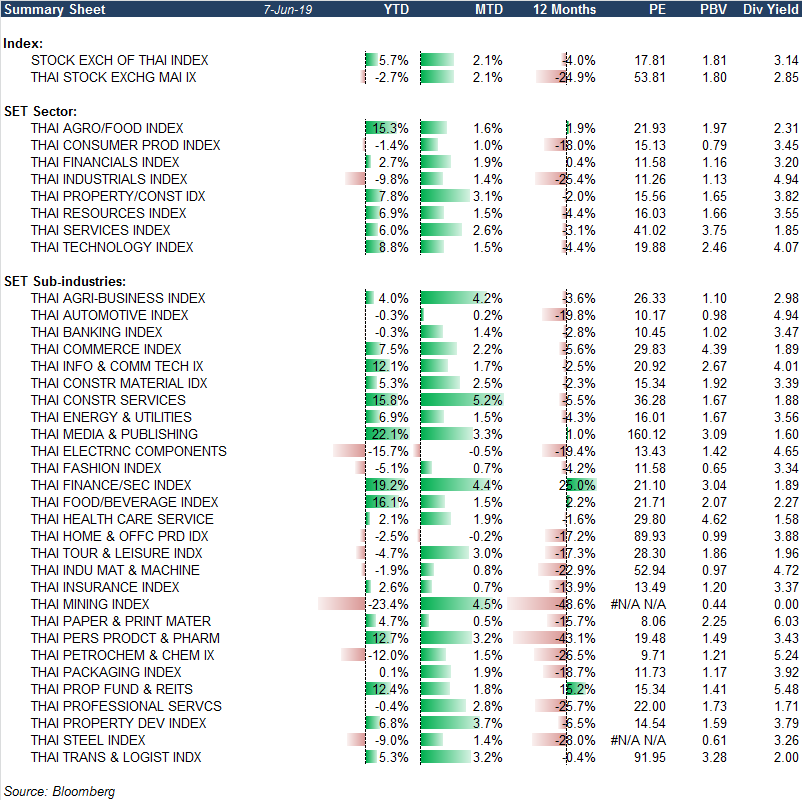The height and width of the screenshot is (800, 802).
Task: Select THAI ENERGY & UTILITIES label
Action: tap(112, 417)
